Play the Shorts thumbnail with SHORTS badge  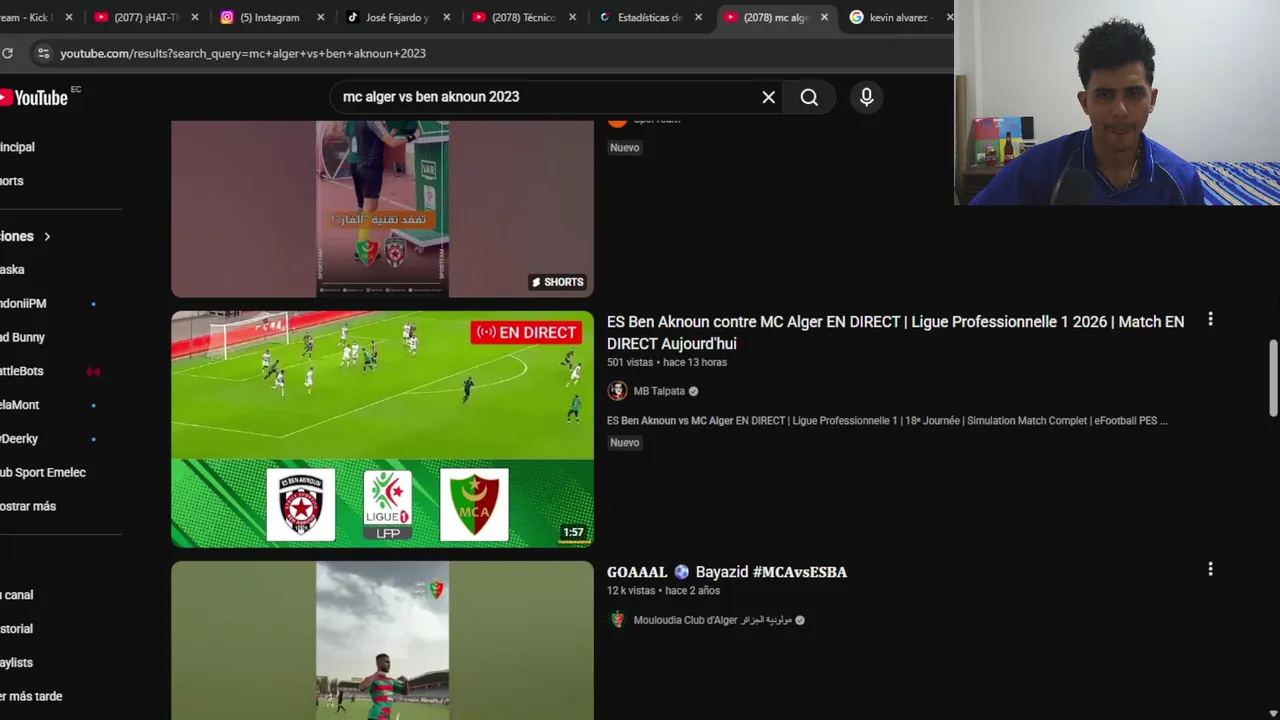(x=382, y=209)
